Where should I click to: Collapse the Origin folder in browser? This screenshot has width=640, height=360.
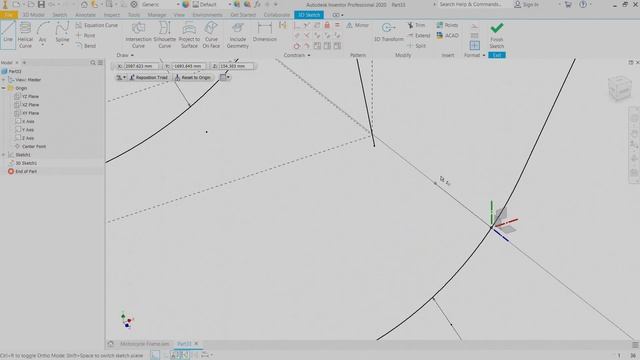[x=4, y=88]
